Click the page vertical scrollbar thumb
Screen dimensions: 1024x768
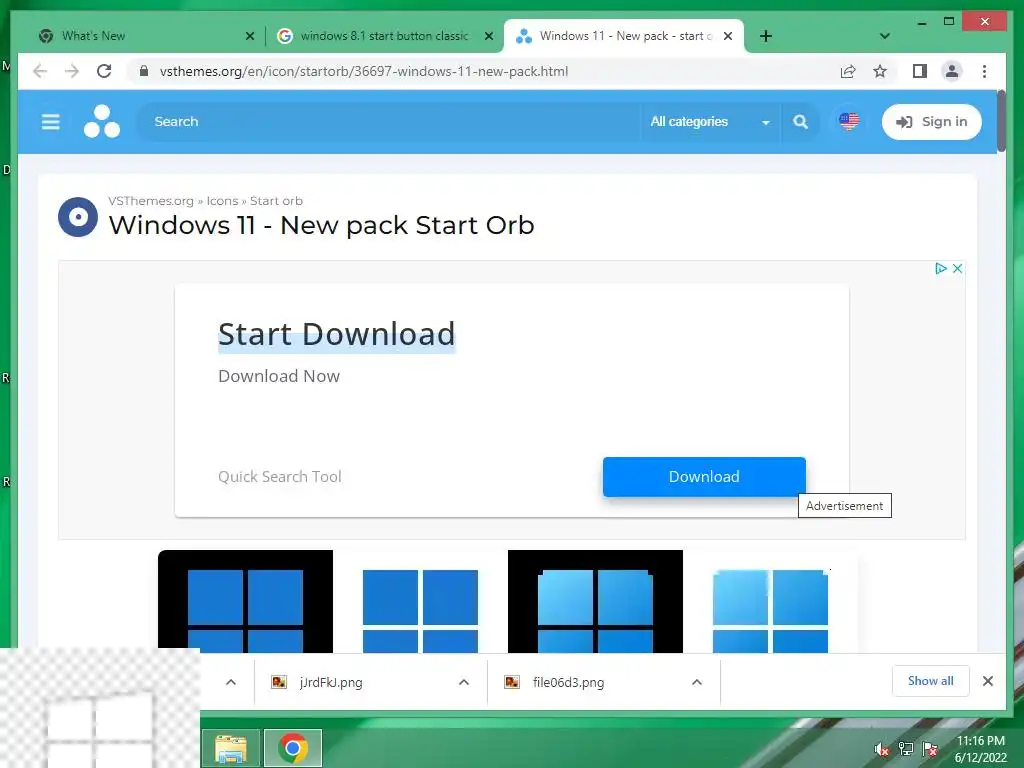click(x=1001, y=121)
